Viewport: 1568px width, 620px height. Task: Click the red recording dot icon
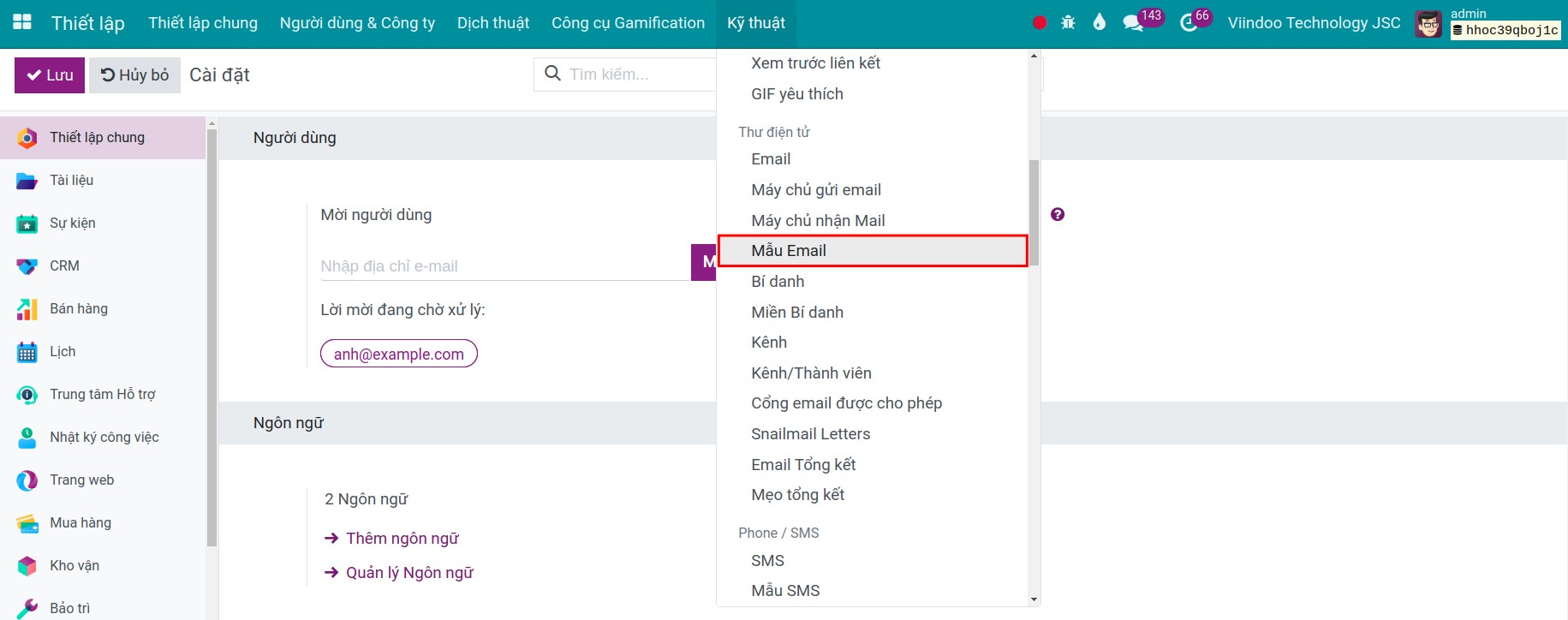1040,23
